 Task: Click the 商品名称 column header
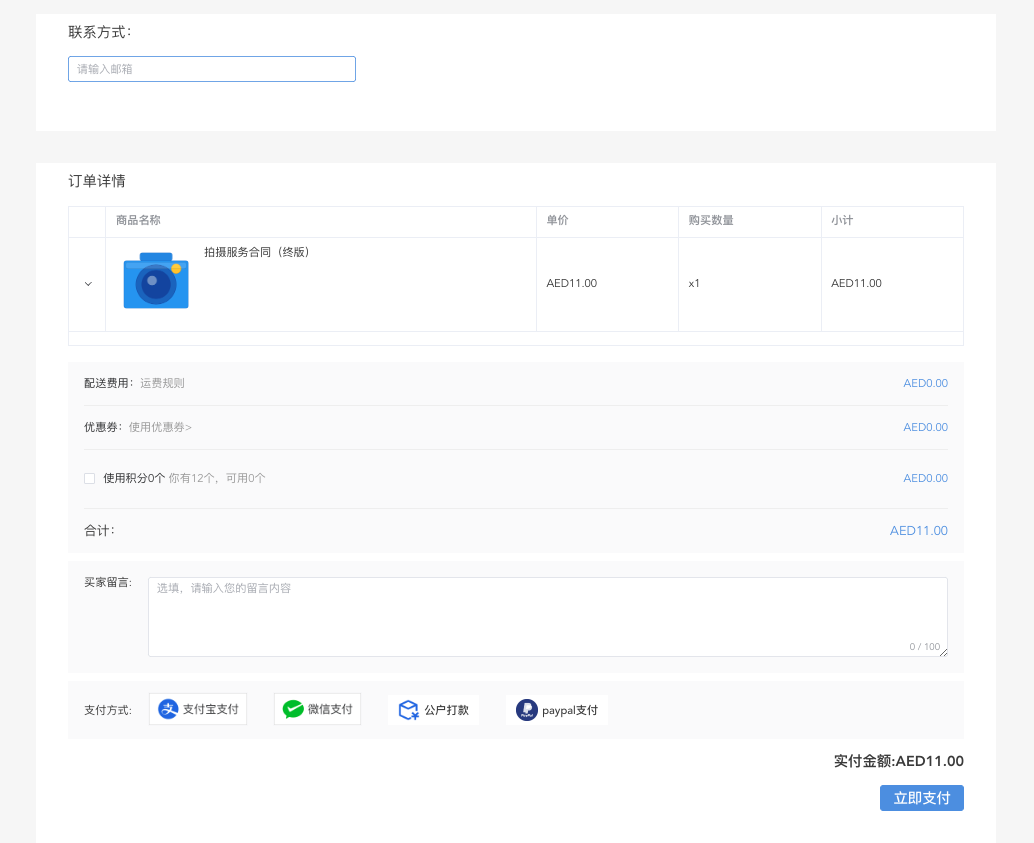(138, 220)
